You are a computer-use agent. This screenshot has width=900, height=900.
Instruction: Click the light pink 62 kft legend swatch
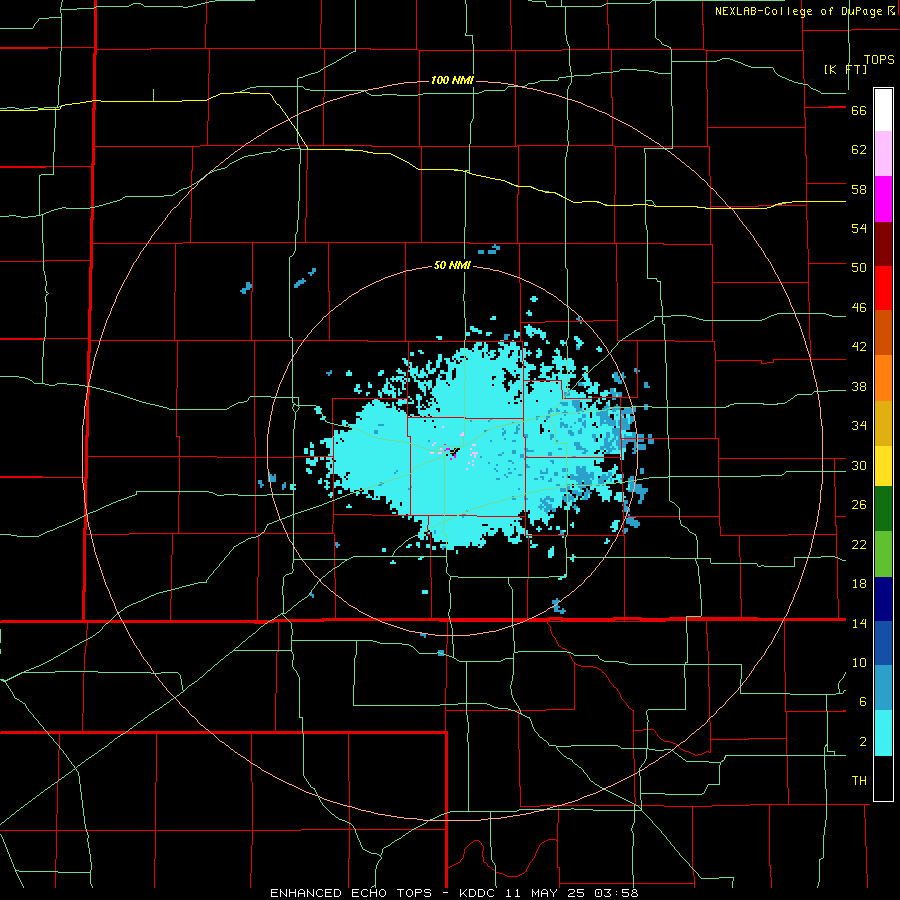click(x=883, y=153)
